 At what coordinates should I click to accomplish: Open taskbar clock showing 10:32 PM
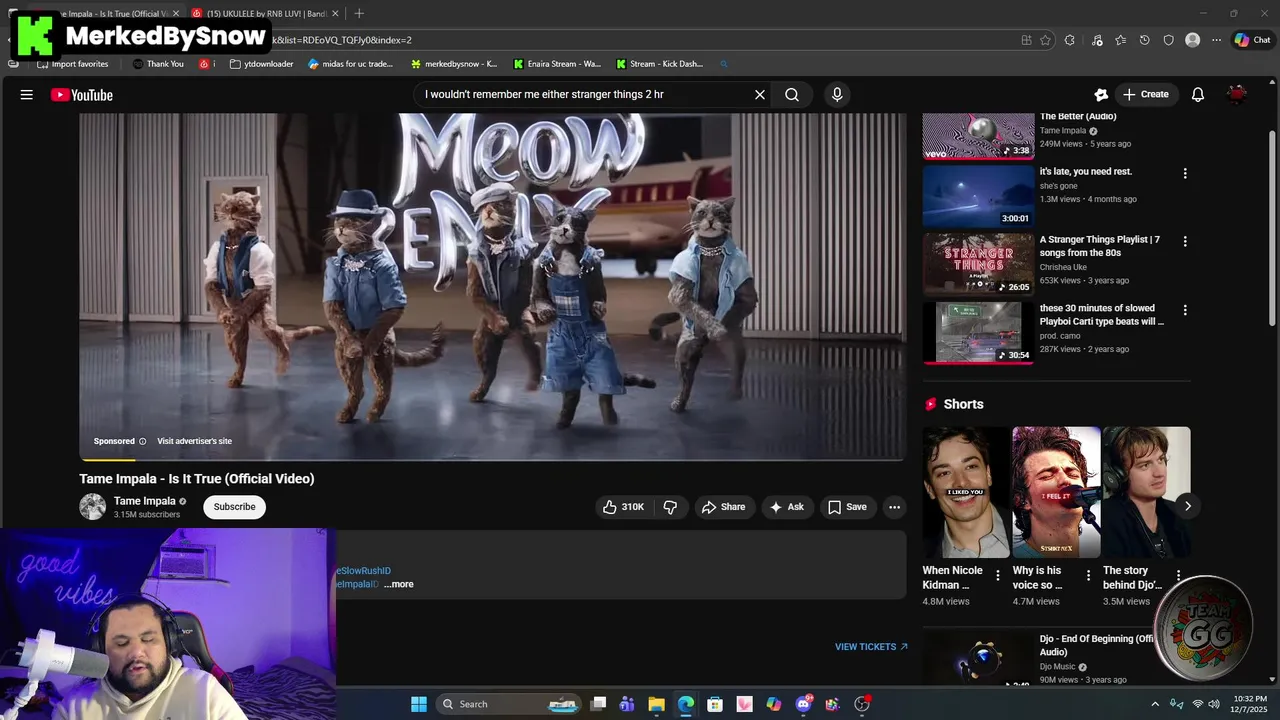pyautogui.click(x=1250, y=704)
